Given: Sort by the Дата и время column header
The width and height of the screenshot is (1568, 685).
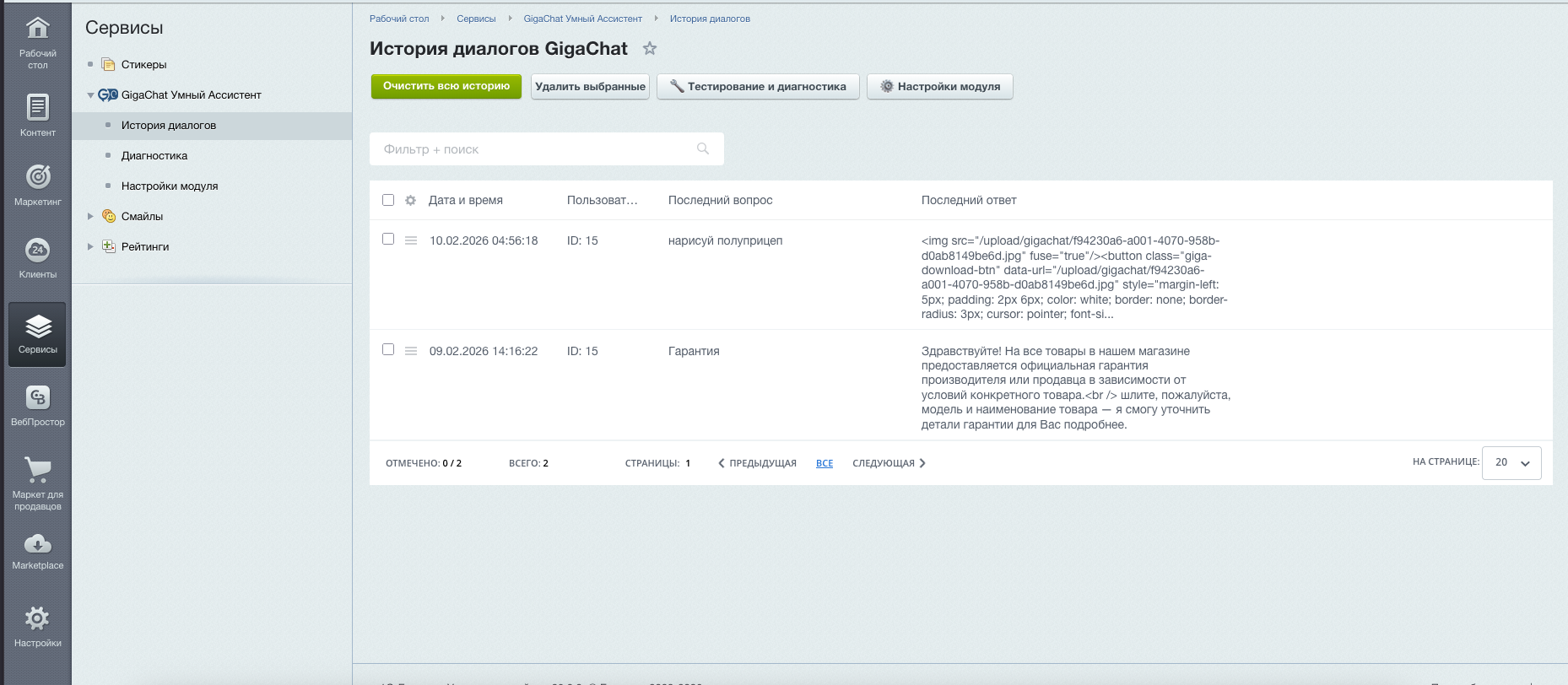Looking at the screenshot, I should (466, 200).
